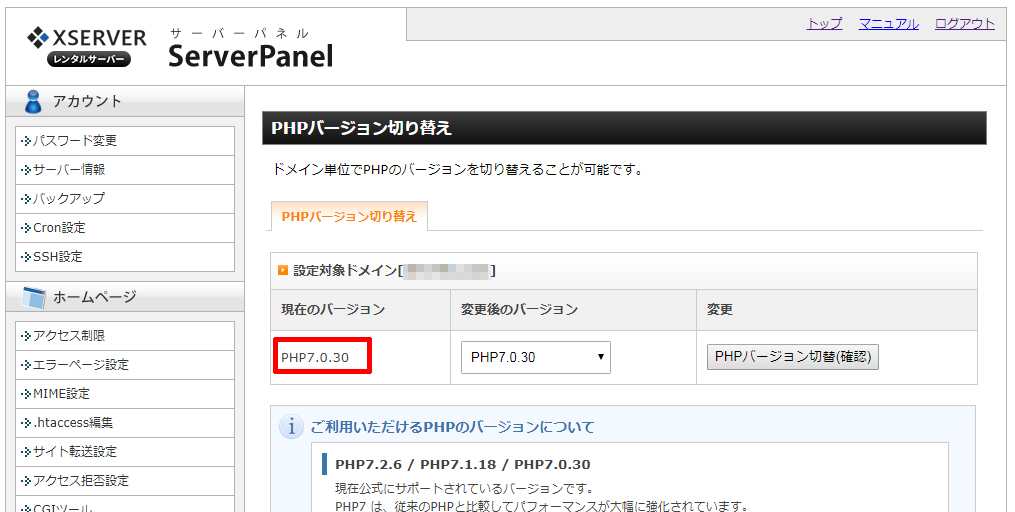The width and height of the screenshot is (1015, 512).
Task: Open アクセス制限 settings
Action: pos(69,336)
